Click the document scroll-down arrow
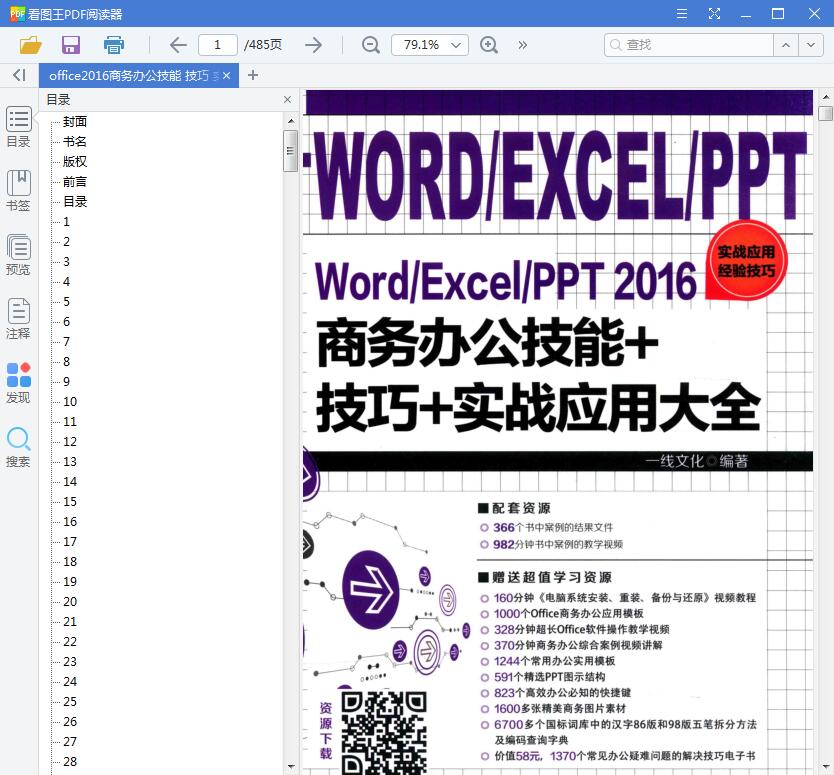The height and width of the screenshot is (775, 834). [x=825, y=767]
